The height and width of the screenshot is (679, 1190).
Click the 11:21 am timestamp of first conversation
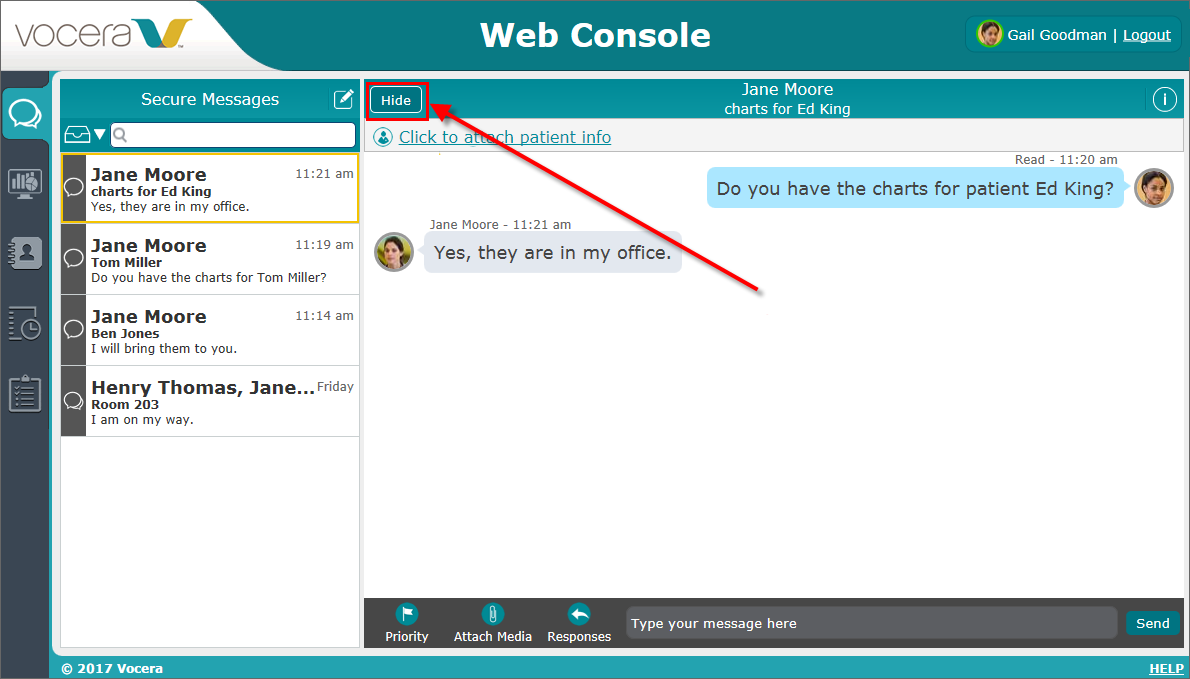pos(324,174)
